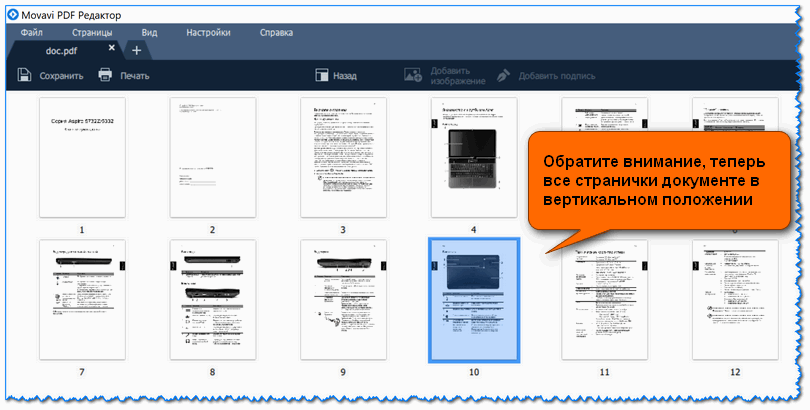
Task: Switch to the doc.pdf tab
Action: (x=62, y=49)
